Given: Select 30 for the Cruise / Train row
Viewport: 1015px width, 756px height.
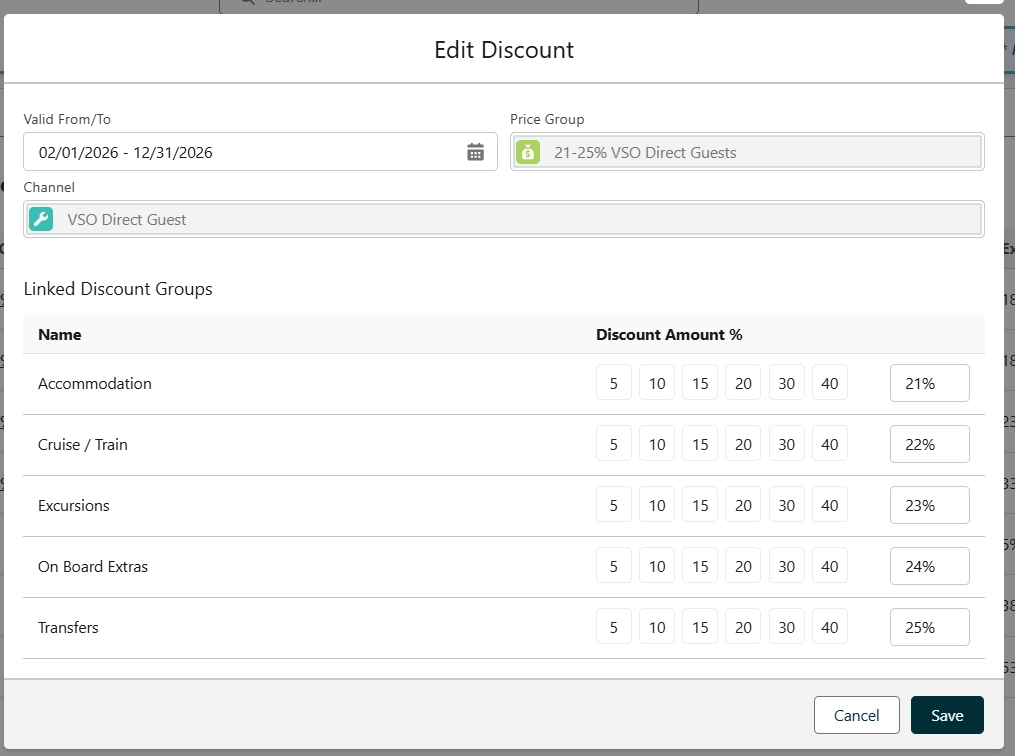Looking at the screenshot, I should 786,444.
